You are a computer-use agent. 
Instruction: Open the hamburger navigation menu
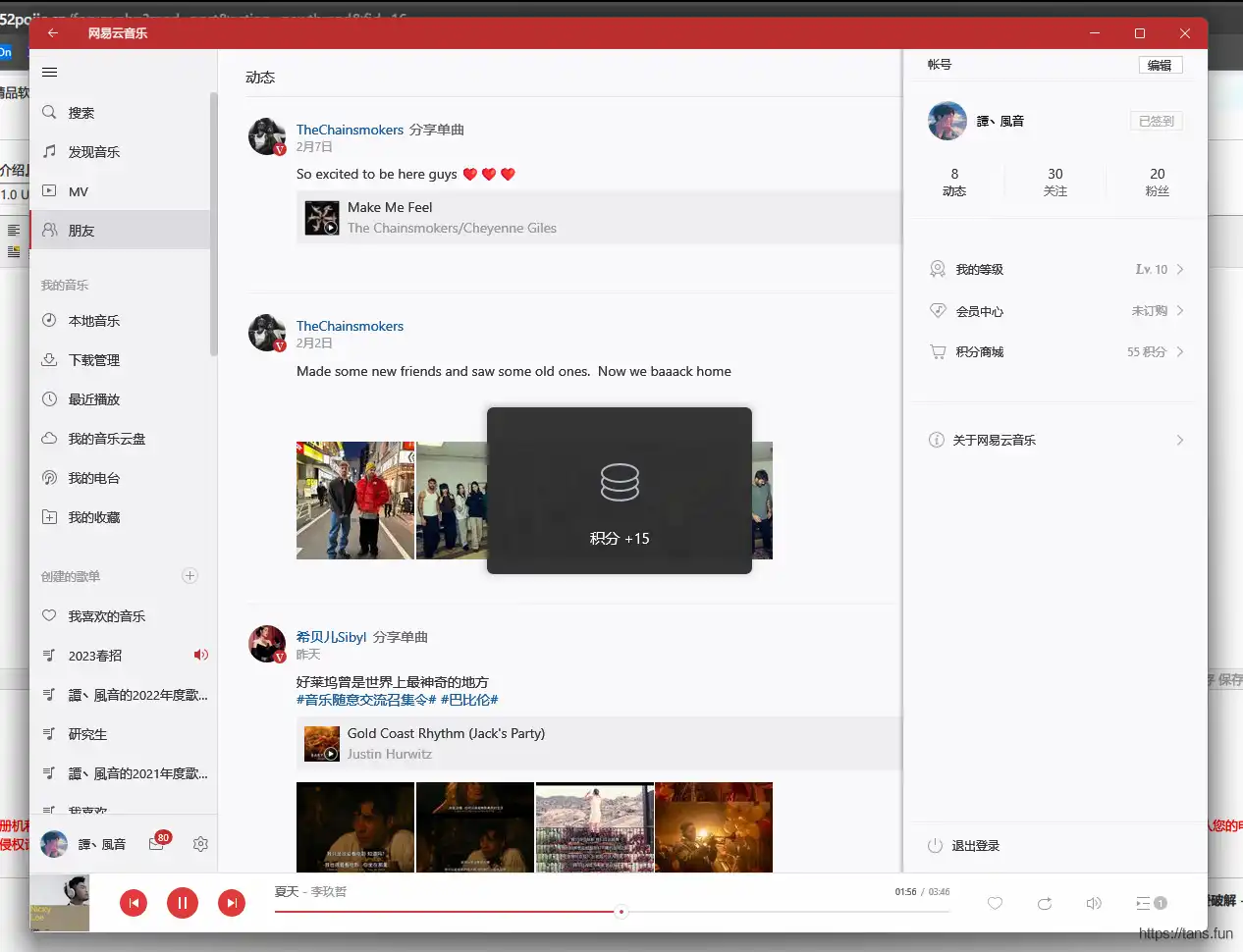[50, 72]
